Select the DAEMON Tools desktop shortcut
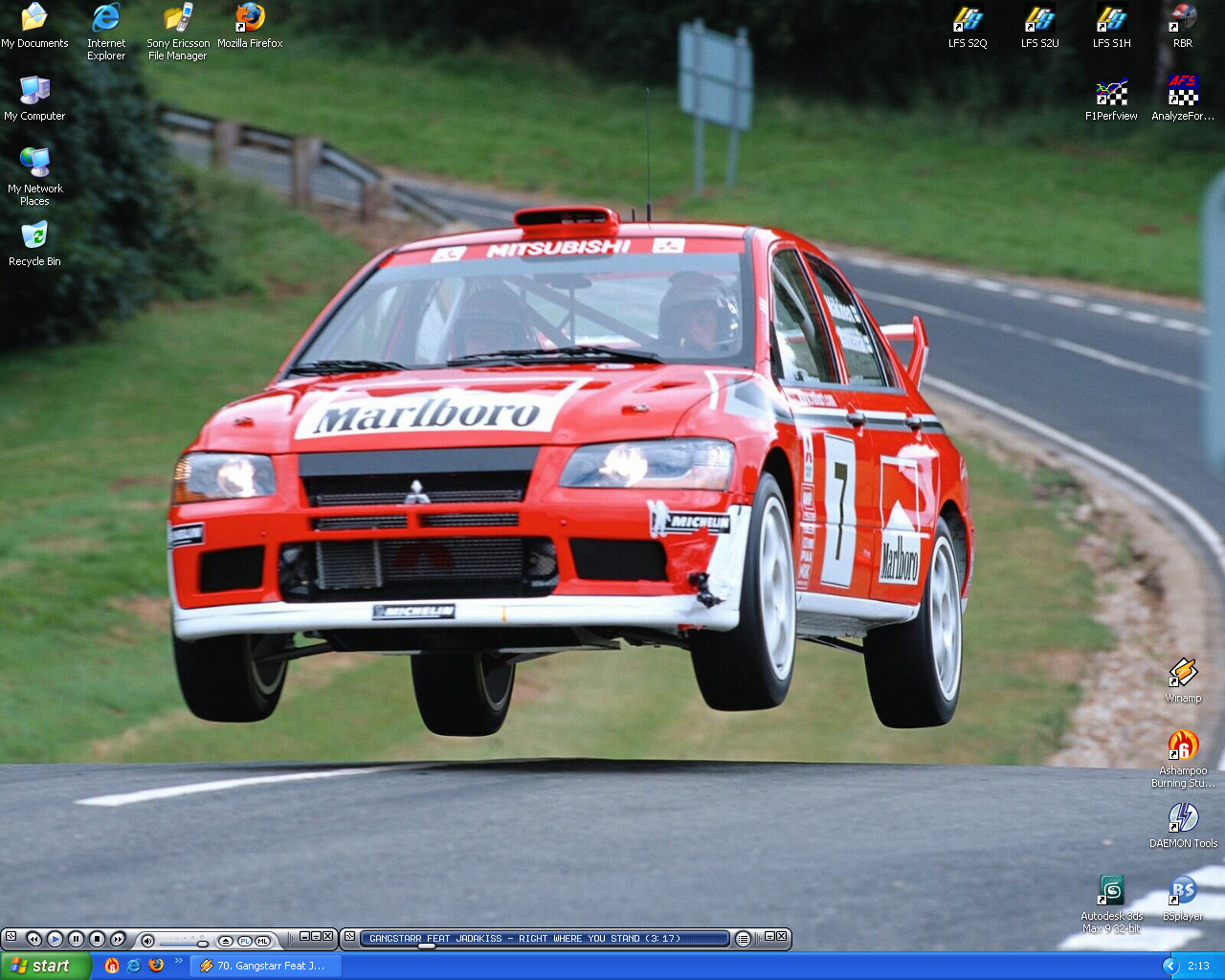The width and height of the screenshot is (1225, 980). [1183, 826]
